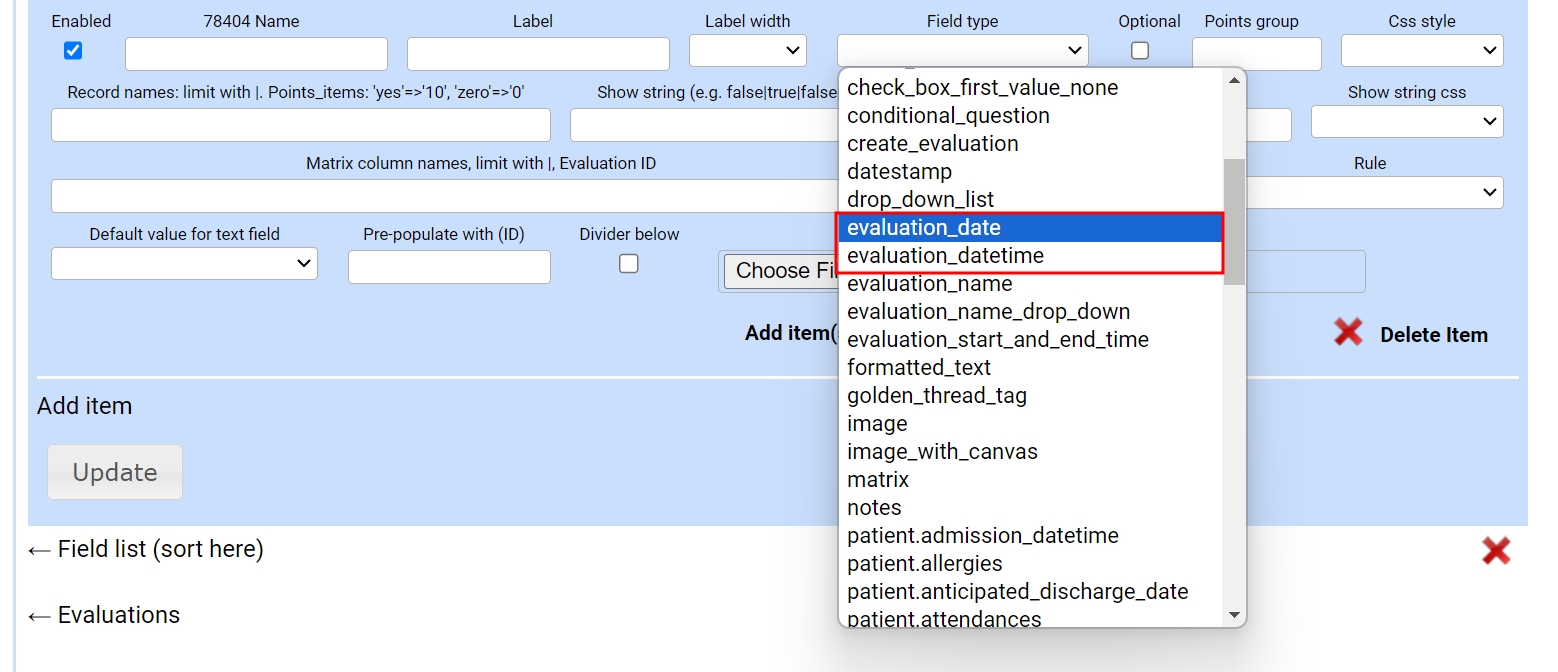Open the Rule dropdown
This screenshot has height=672, width=1558.
tap(1370, 192)
